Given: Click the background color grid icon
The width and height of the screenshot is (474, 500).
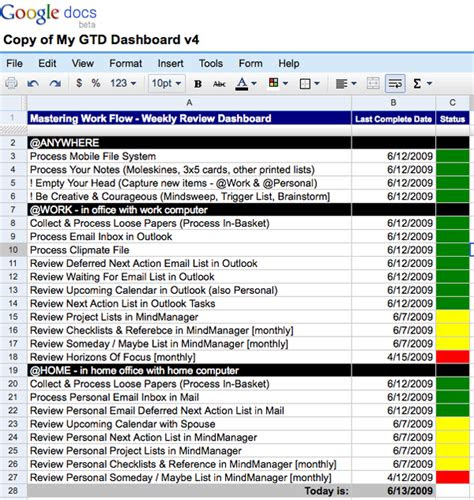Looking at the screenshot, I should (273, 82).
